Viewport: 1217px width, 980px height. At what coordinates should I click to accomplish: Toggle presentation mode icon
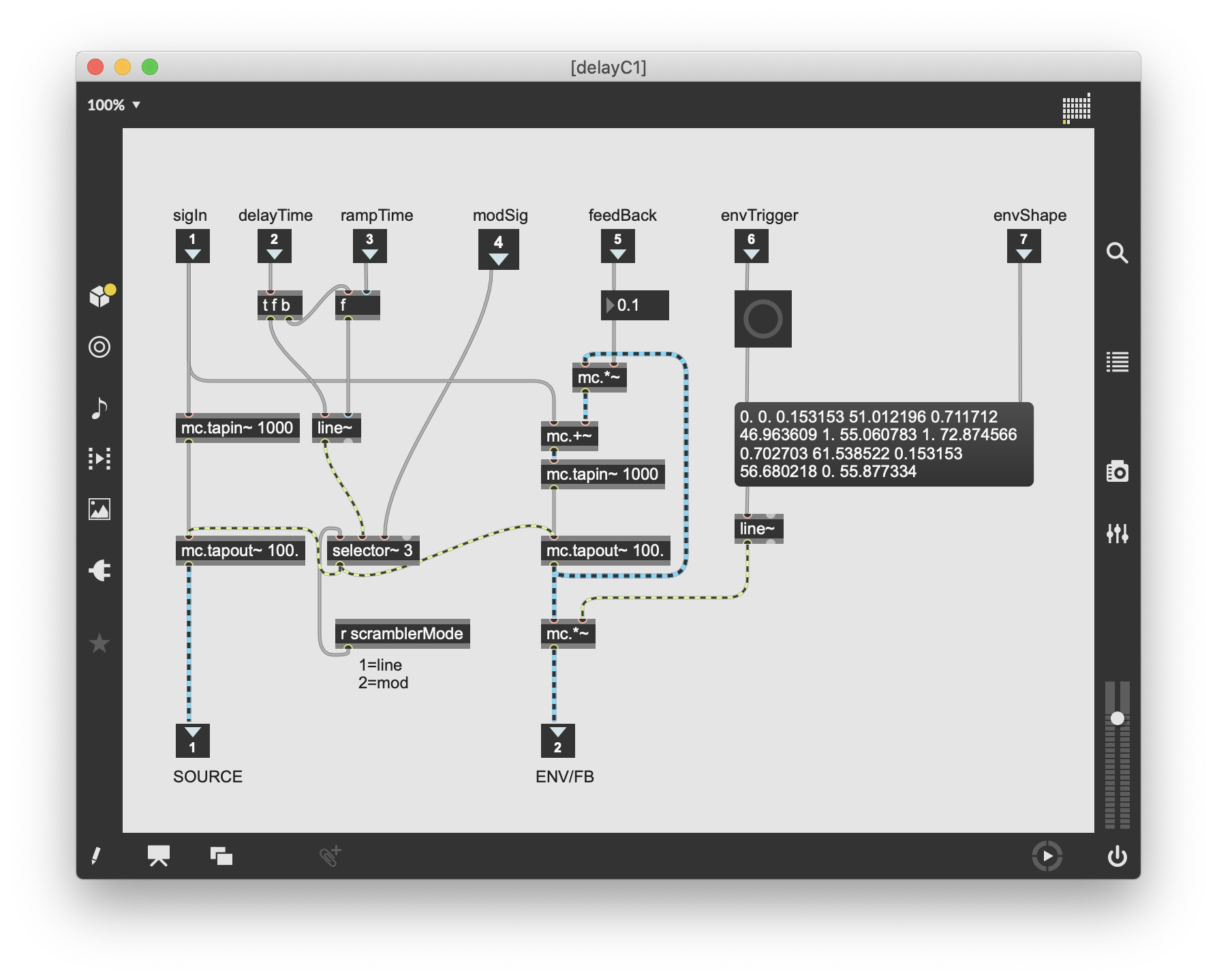tap(159, 856)
